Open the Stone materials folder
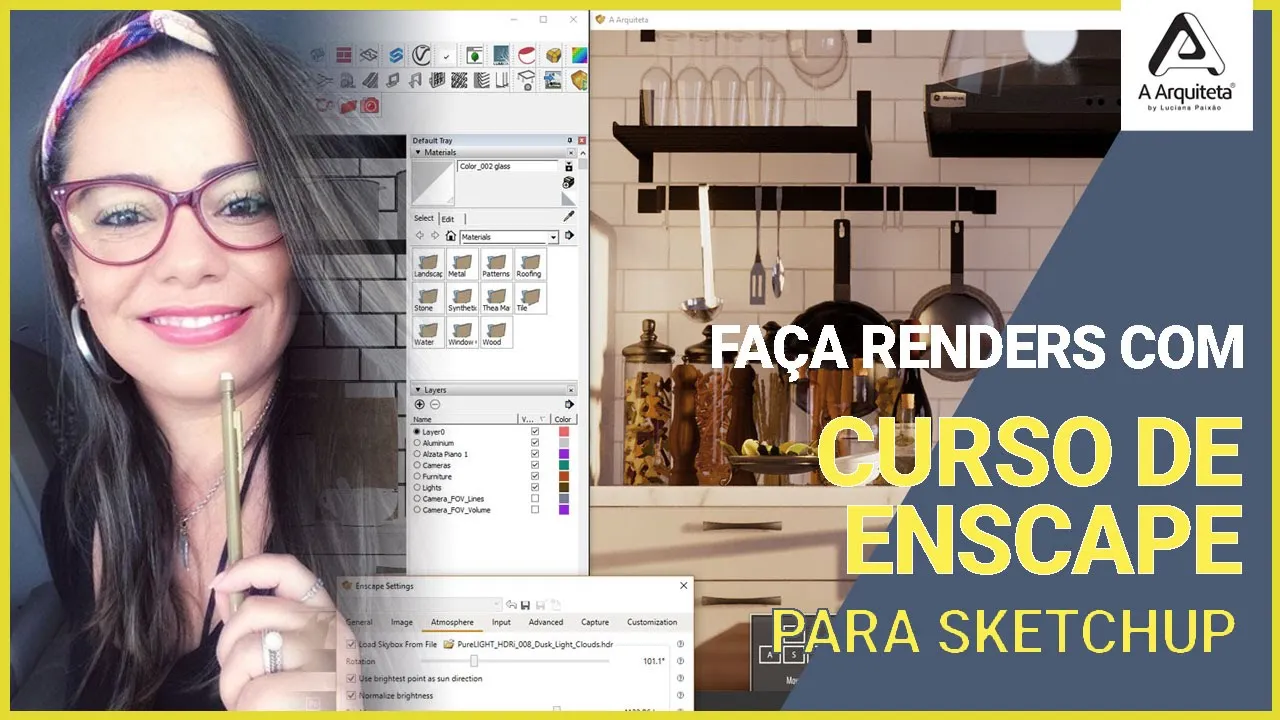Viewport: 1280px width, 720px height. point(428,299)
